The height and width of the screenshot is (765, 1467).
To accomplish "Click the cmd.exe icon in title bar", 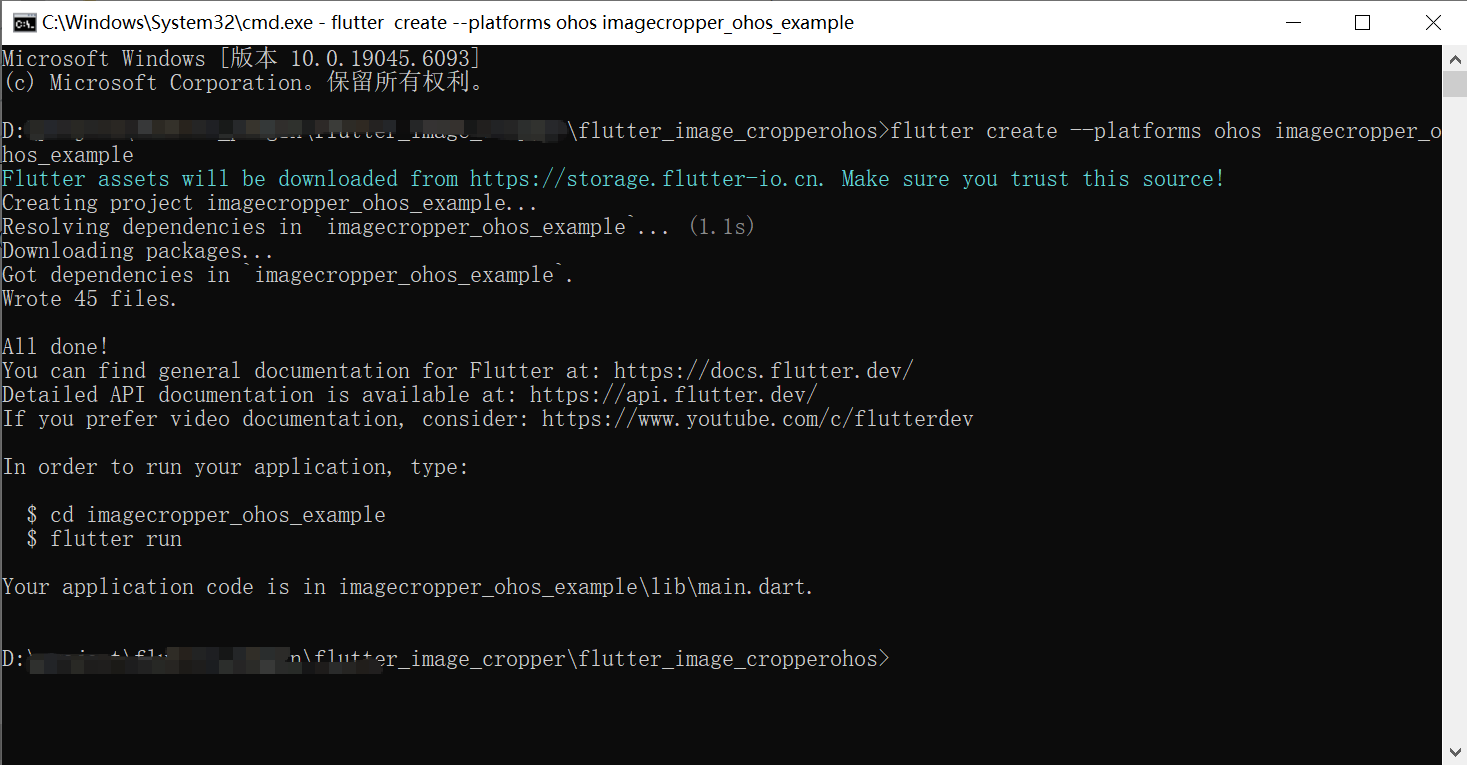I will point(23,22).
